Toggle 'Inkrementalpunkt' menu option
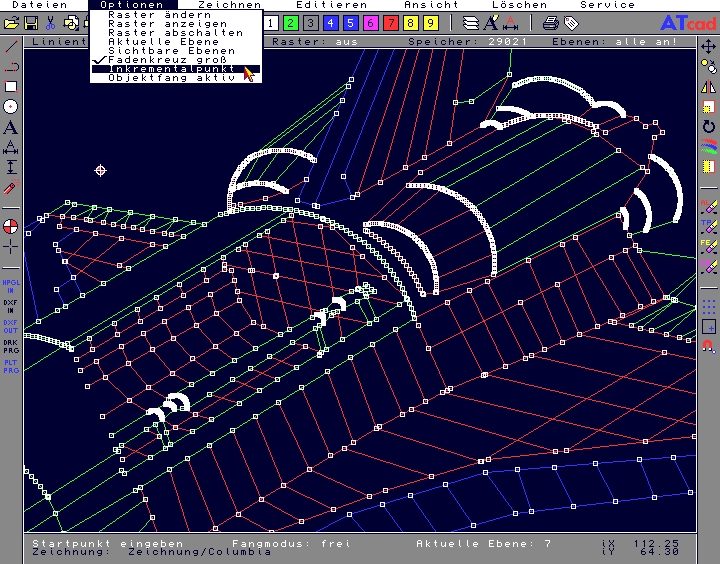 point(175,69)
